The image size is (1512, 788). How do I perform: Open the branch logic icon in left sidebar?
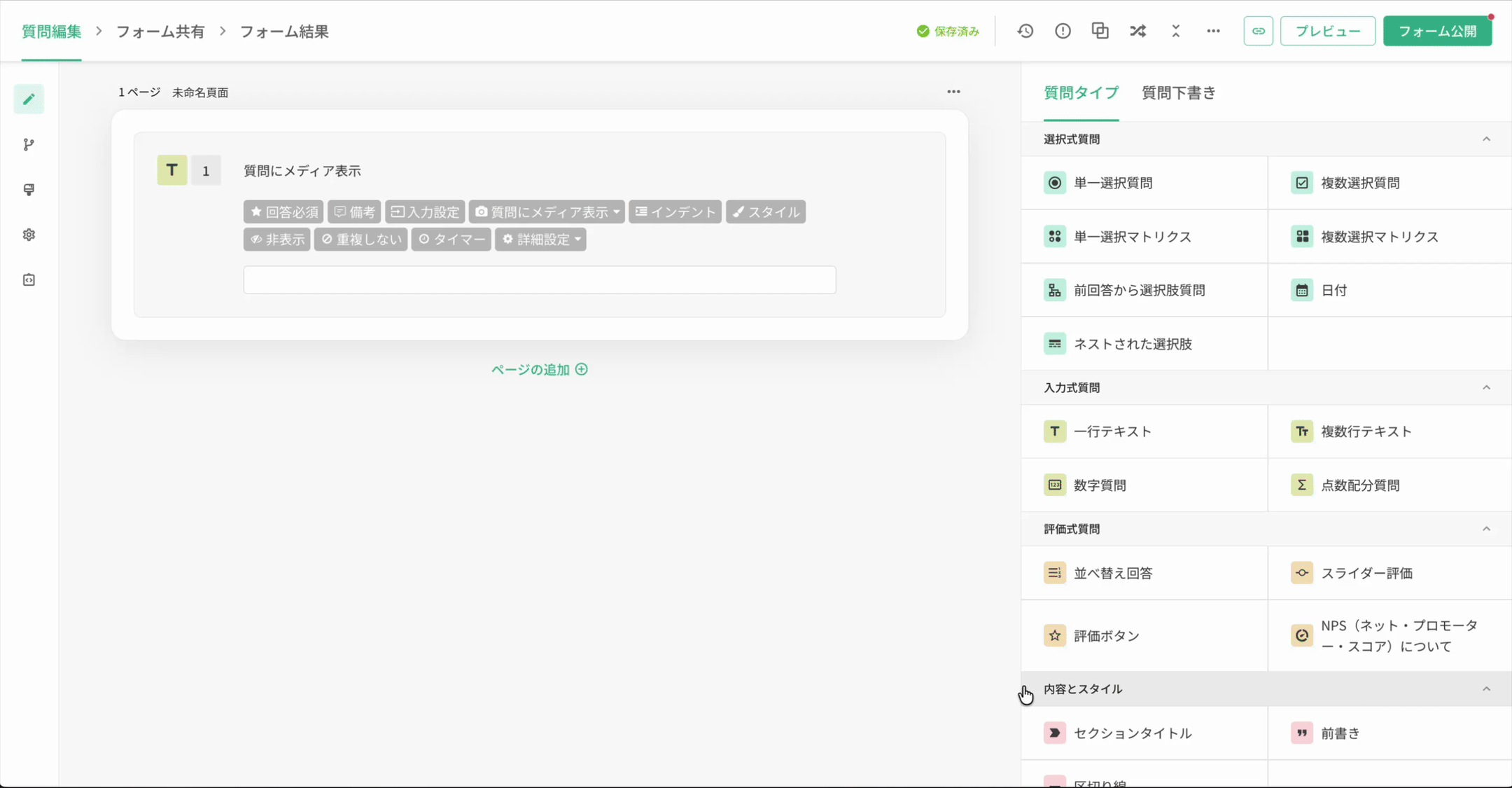point(29,144)
